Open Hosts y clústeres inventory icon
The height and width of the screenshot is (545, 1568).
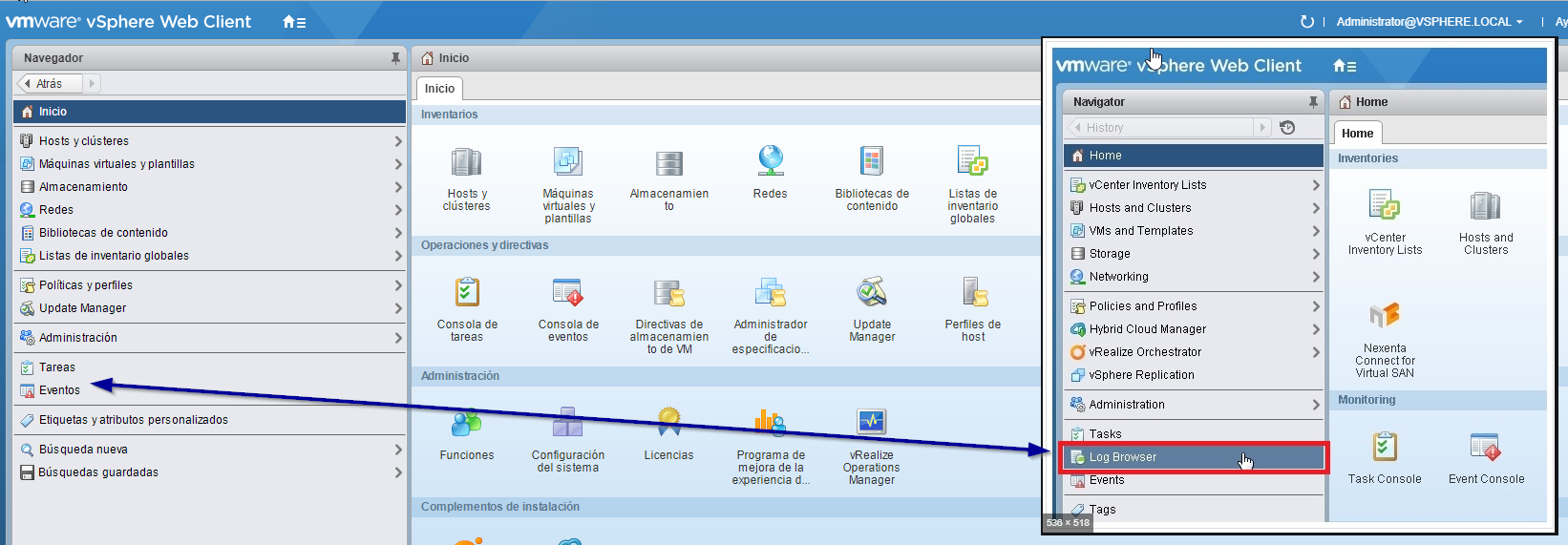pyautogui.click(x=466, y=162)
